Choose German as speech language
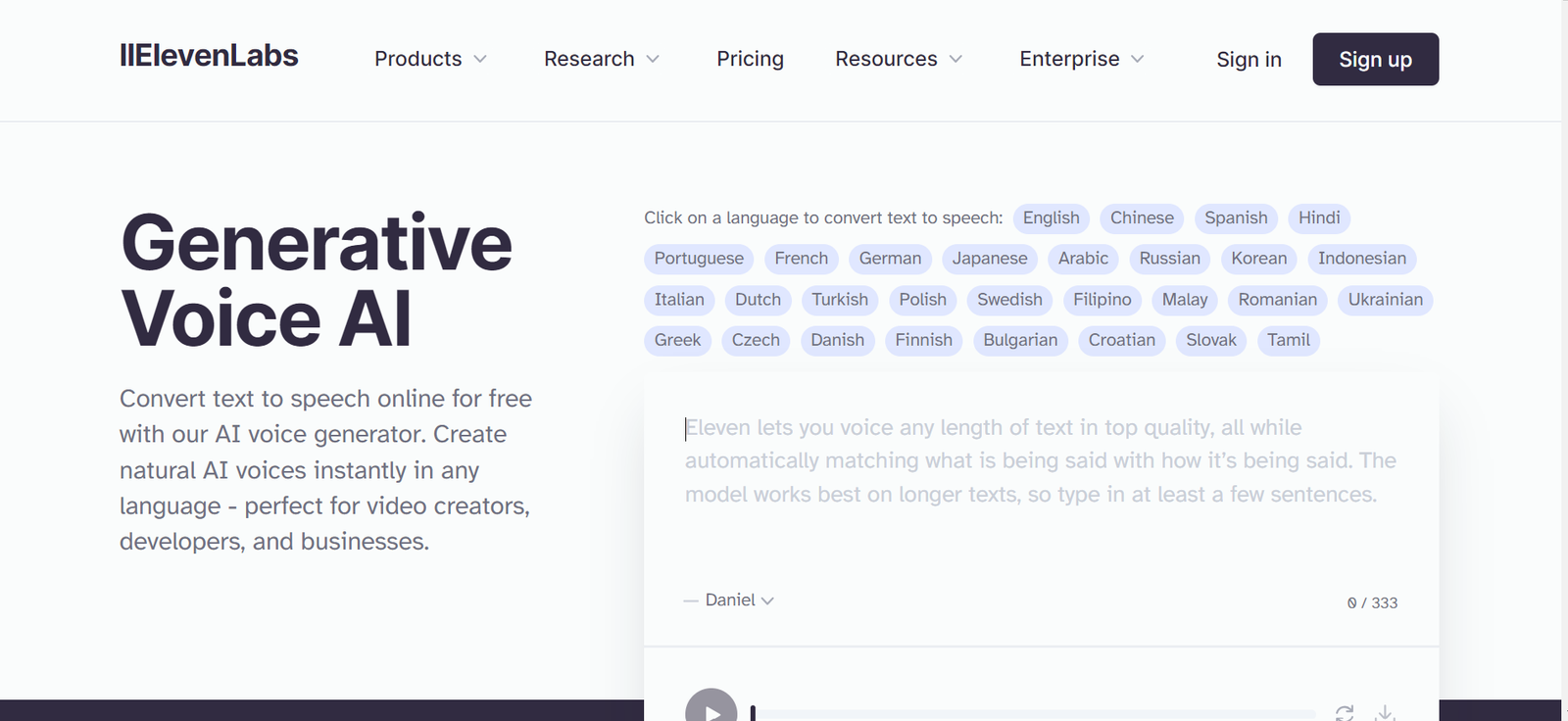The height and width of the screenshot is (721, 1568). [x=890, y=259]
